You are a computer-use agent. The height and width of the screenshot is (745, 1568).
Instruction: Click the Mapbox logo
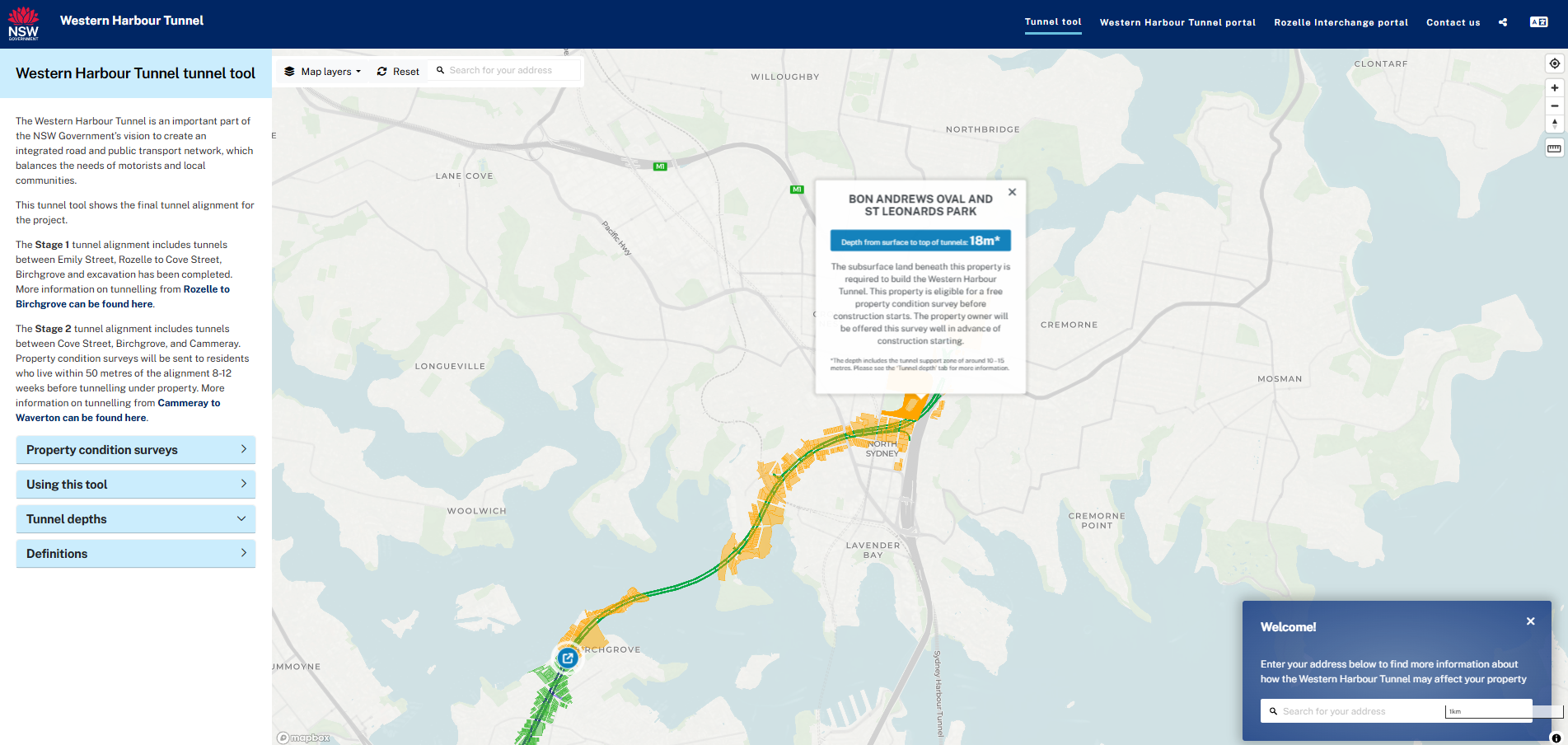(303, 738)
